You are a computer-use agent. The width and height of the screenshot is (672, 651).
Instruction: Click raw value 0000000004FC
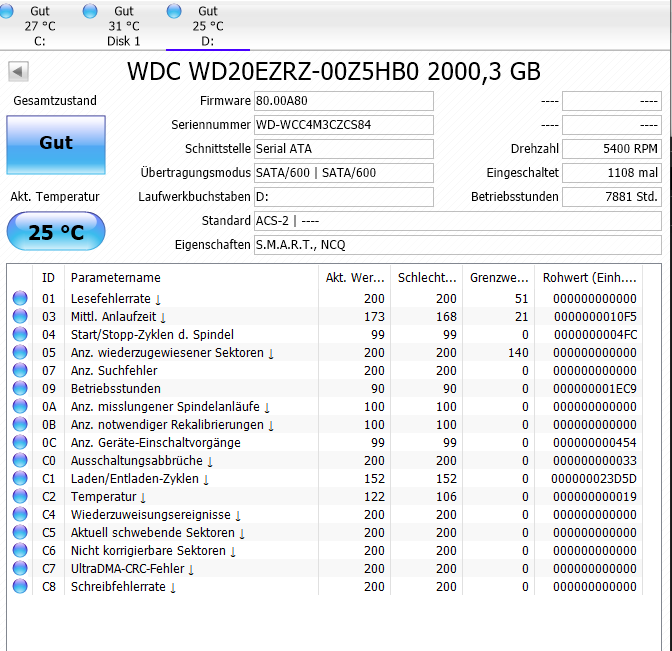pyautogui.click(x=595, y=334)
